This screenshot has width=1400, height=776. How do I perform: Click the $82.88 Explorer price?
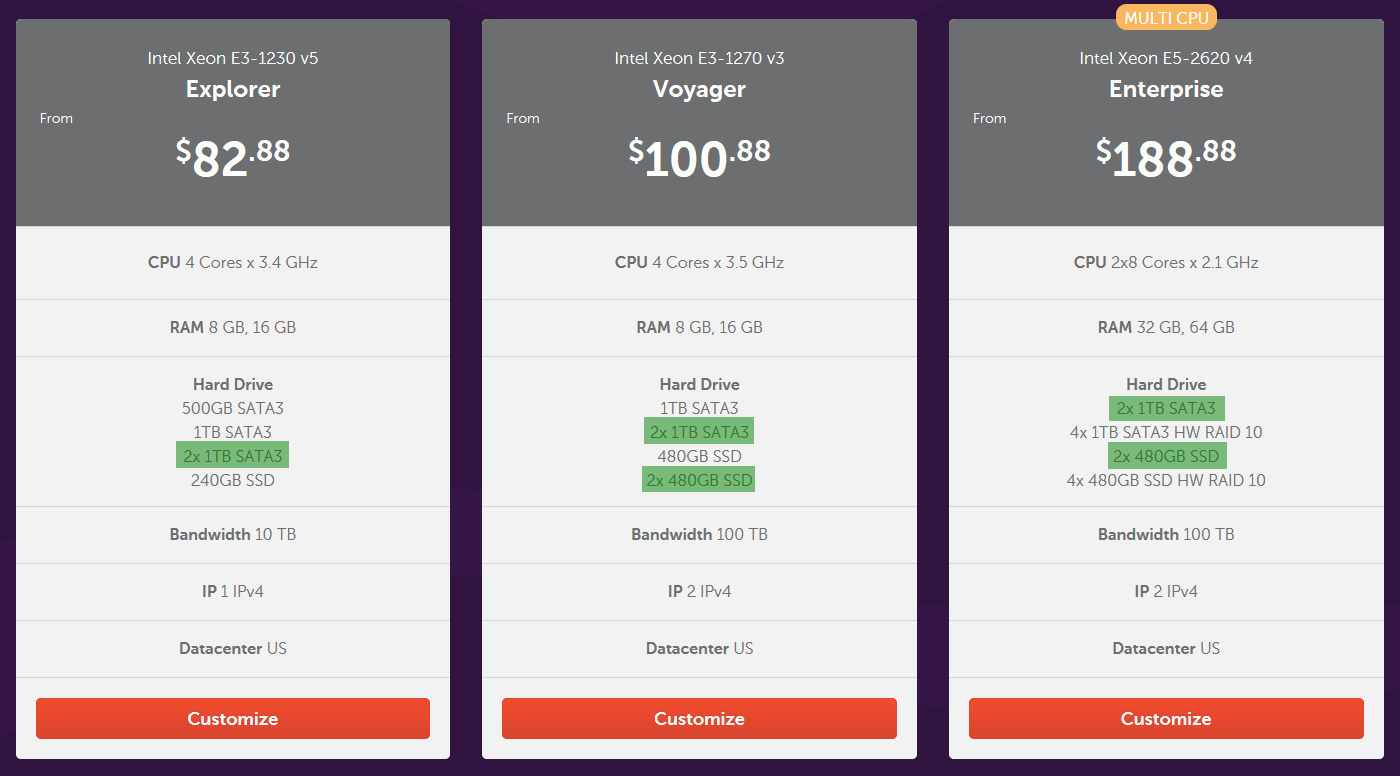(233, 156)
